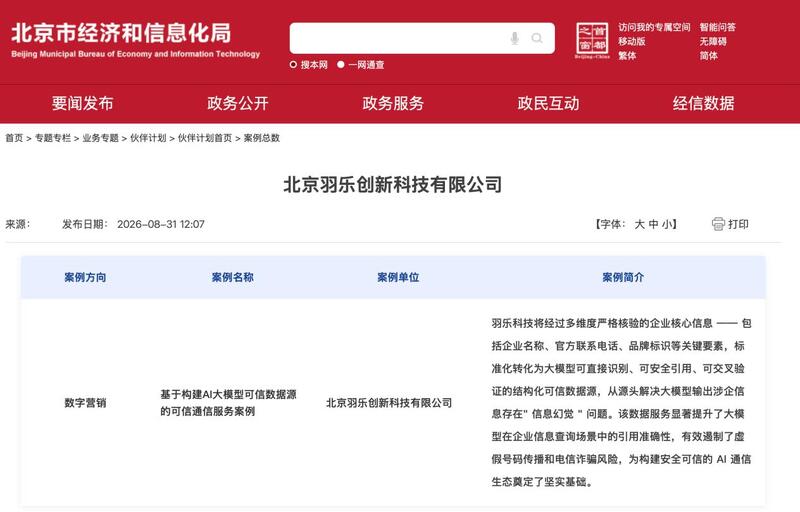
Task: Open the 政务公开 menu
Action: pos(238,104)
